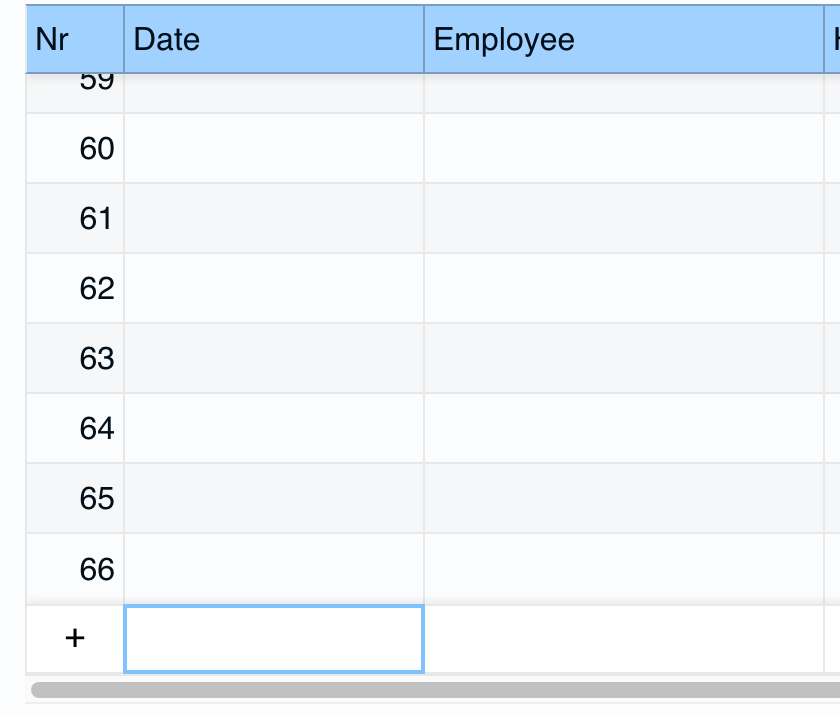Click the Date cell in row 63
Image resolution: width=840 pixels, height=716 pixels.
tap(273, 358)
